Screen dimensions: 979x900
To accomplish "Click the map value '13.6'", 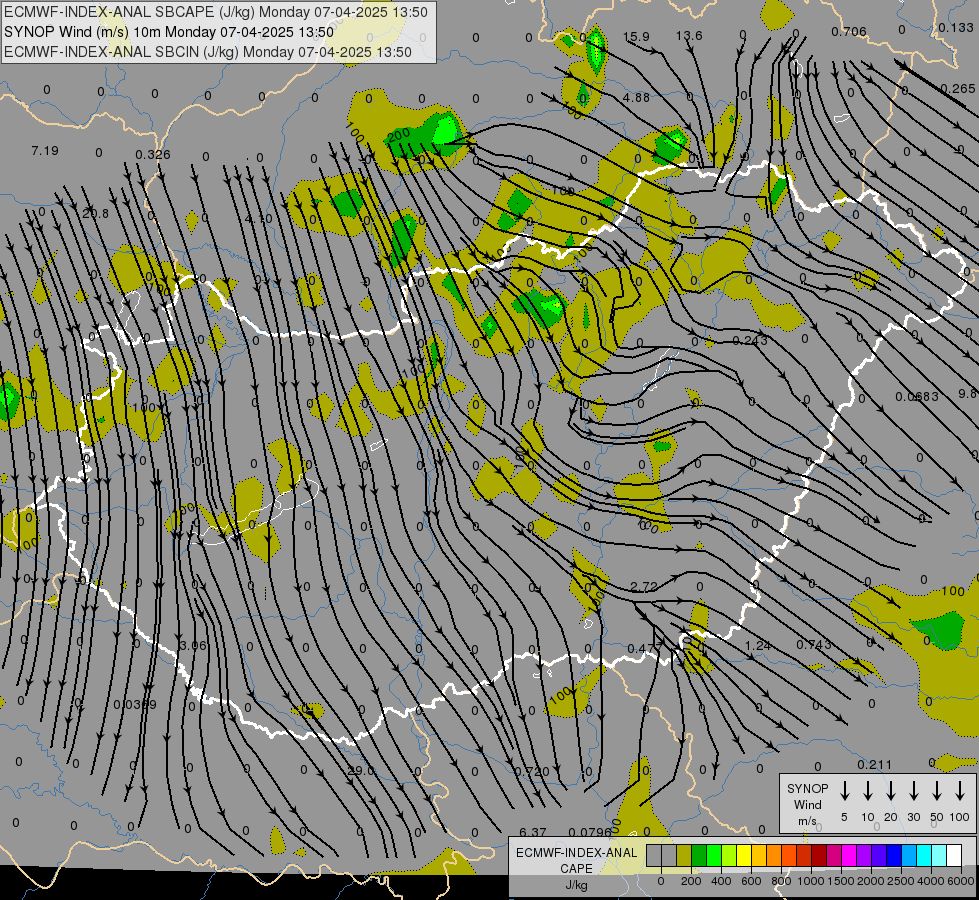I will [x=689, y=36].
